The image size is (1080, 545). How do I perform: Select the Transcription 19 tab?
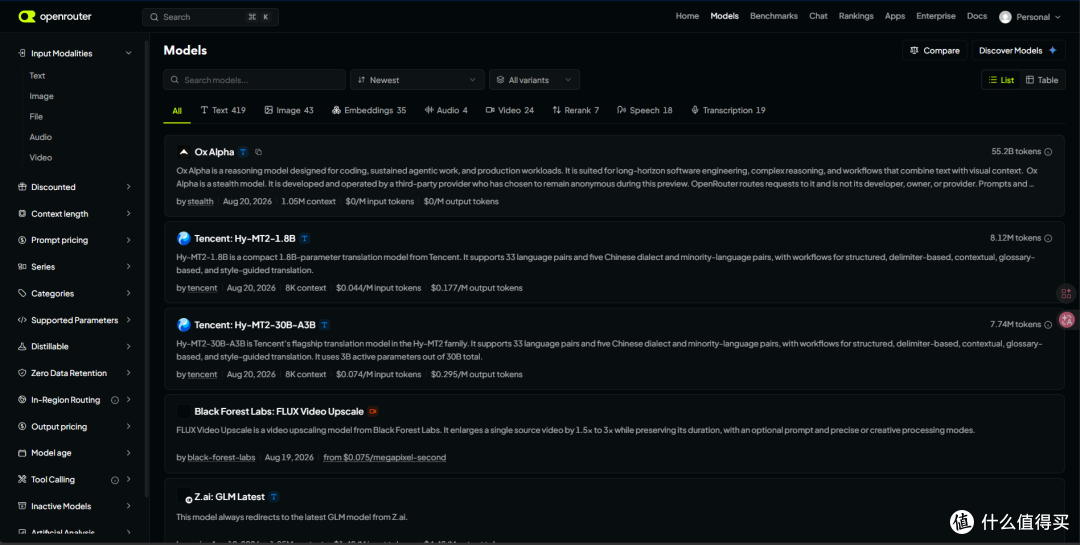pyautogui.click(x=729, y=110)
